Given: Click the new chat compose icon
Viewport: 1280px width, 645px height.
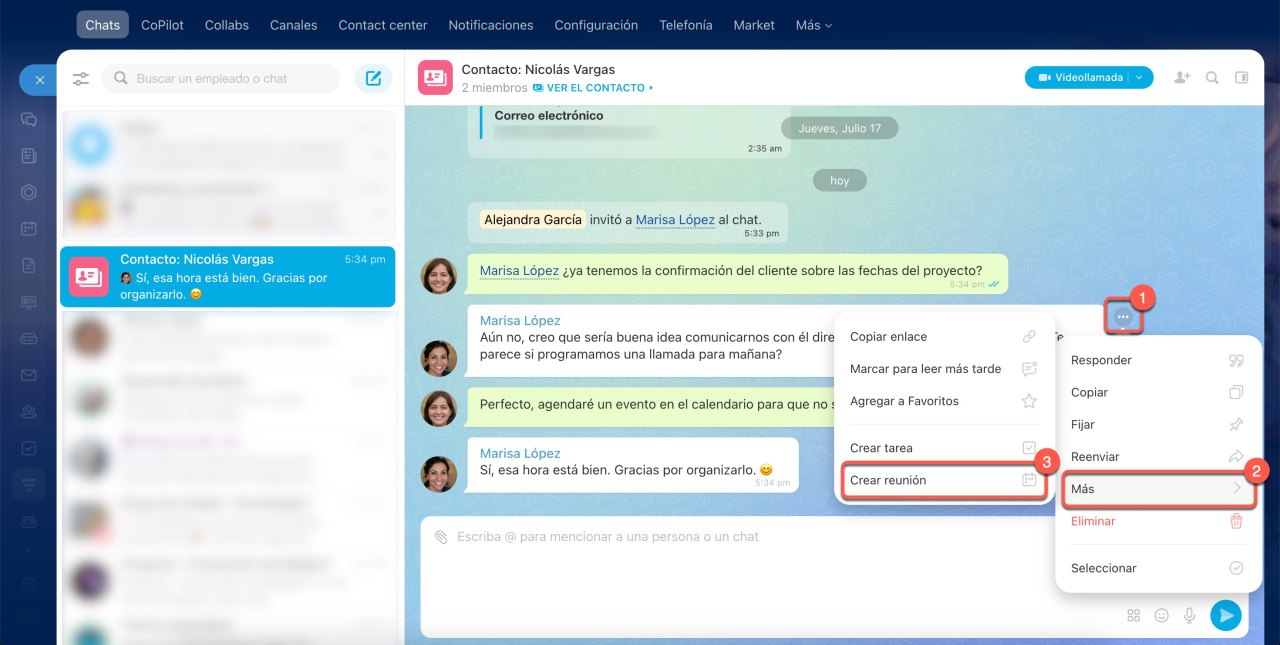Looking at the screenshot, I should point(373,78).
